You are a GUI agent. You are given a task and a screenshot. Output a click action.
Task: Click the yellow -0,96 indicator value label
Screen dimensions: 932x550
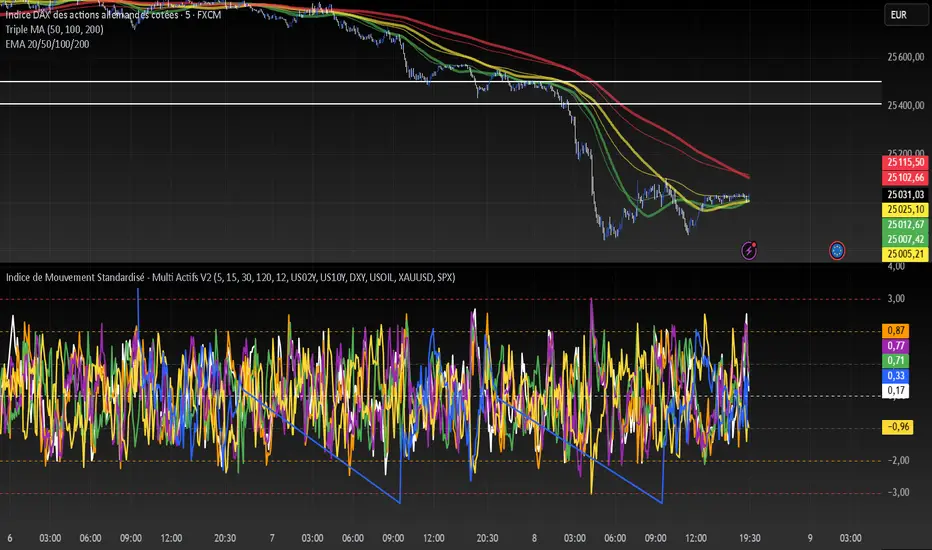click(x=898, y=427)
